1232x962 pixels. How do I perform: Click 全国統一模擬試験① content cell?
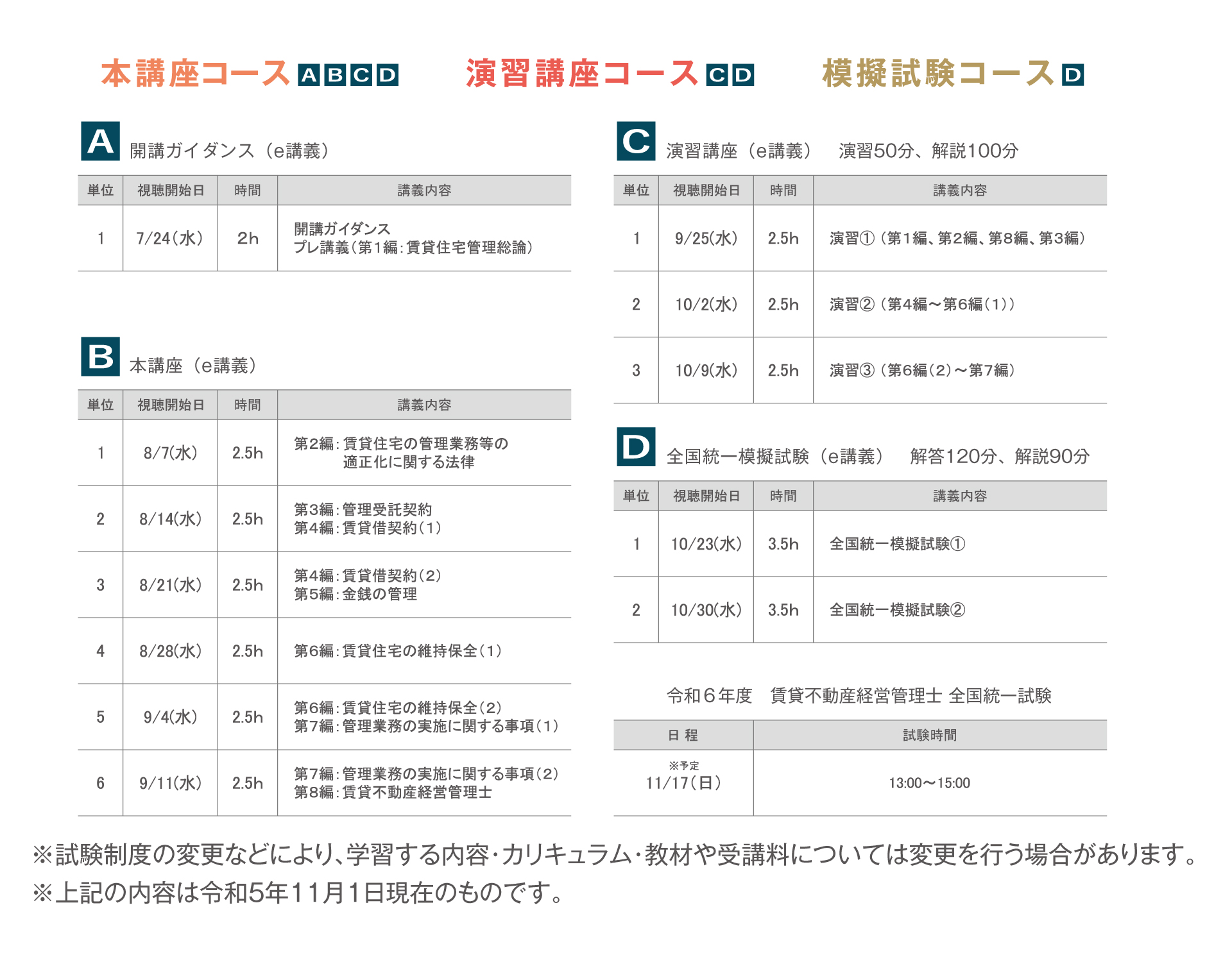click(x=960, y=544)
